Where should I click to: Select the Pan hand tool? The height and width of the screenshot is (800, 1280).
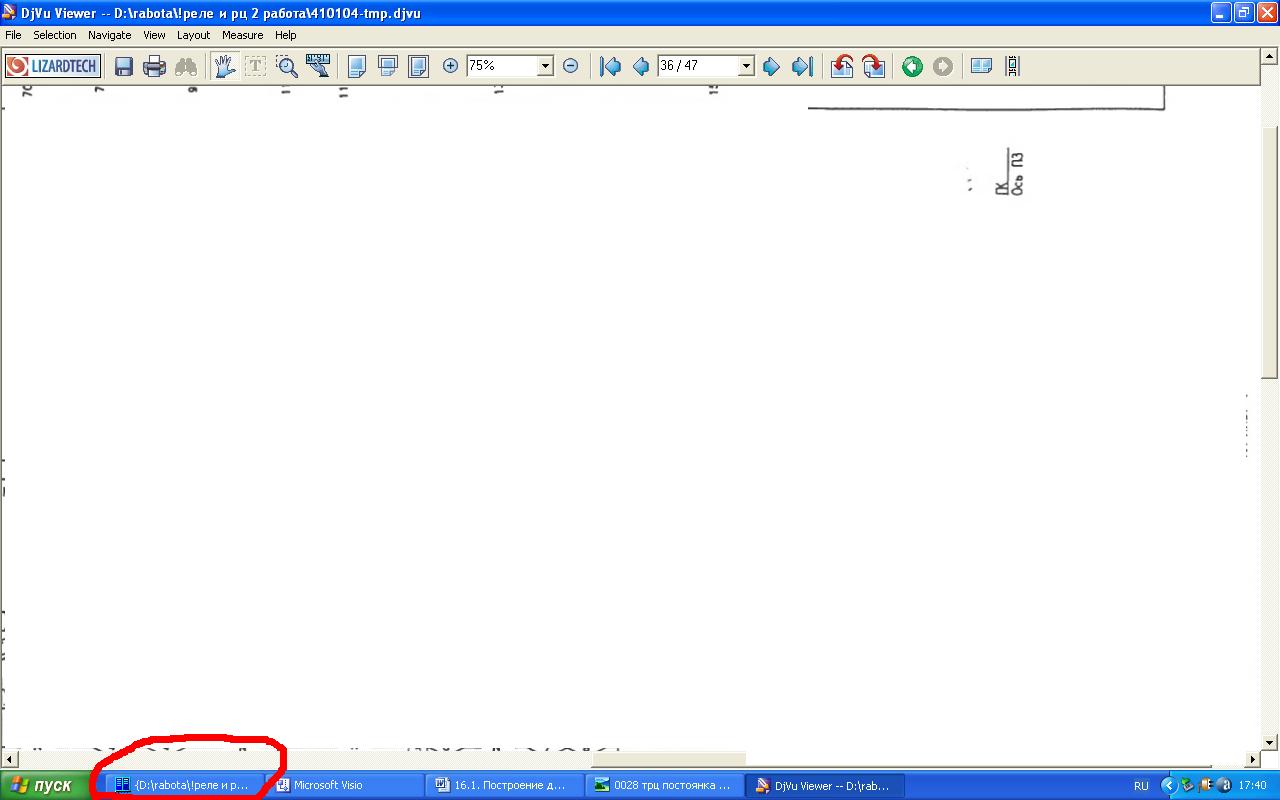(224, 66)
